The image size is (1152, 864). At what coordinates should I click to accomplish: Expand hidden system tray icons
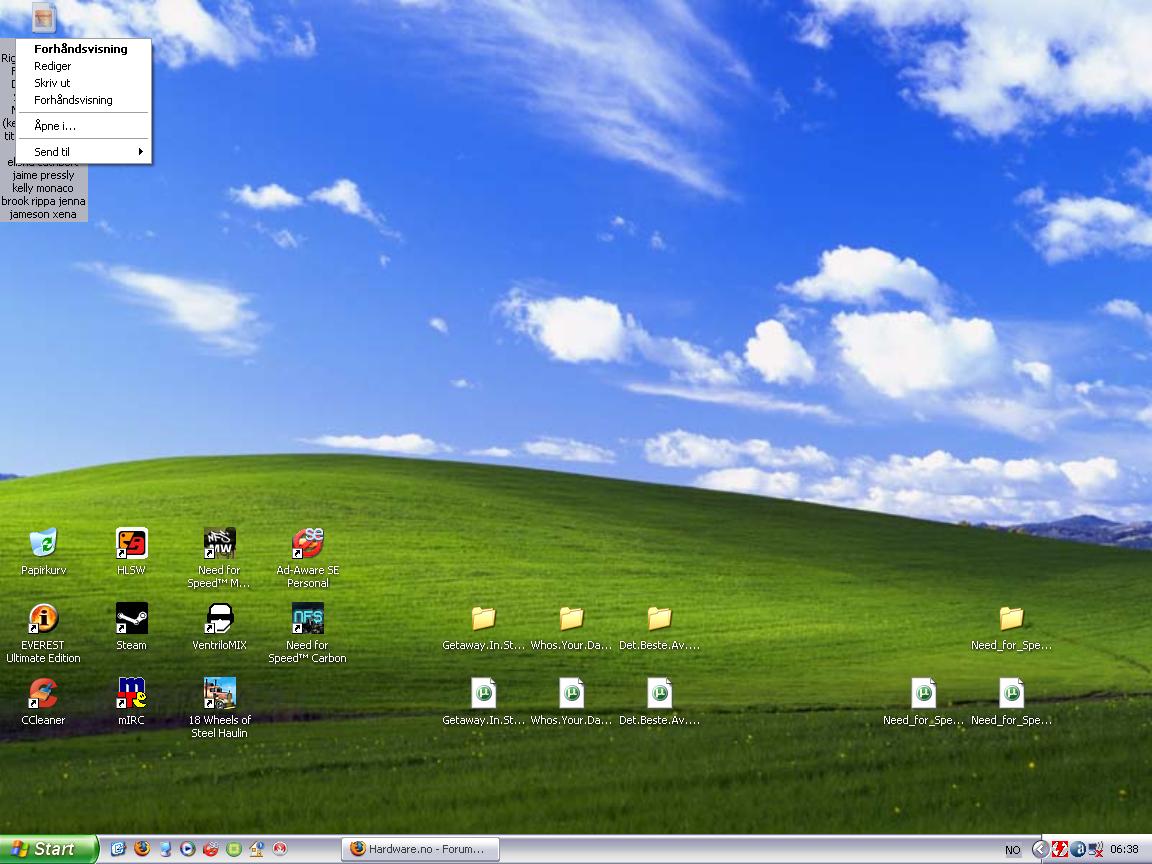(1040, 849)
